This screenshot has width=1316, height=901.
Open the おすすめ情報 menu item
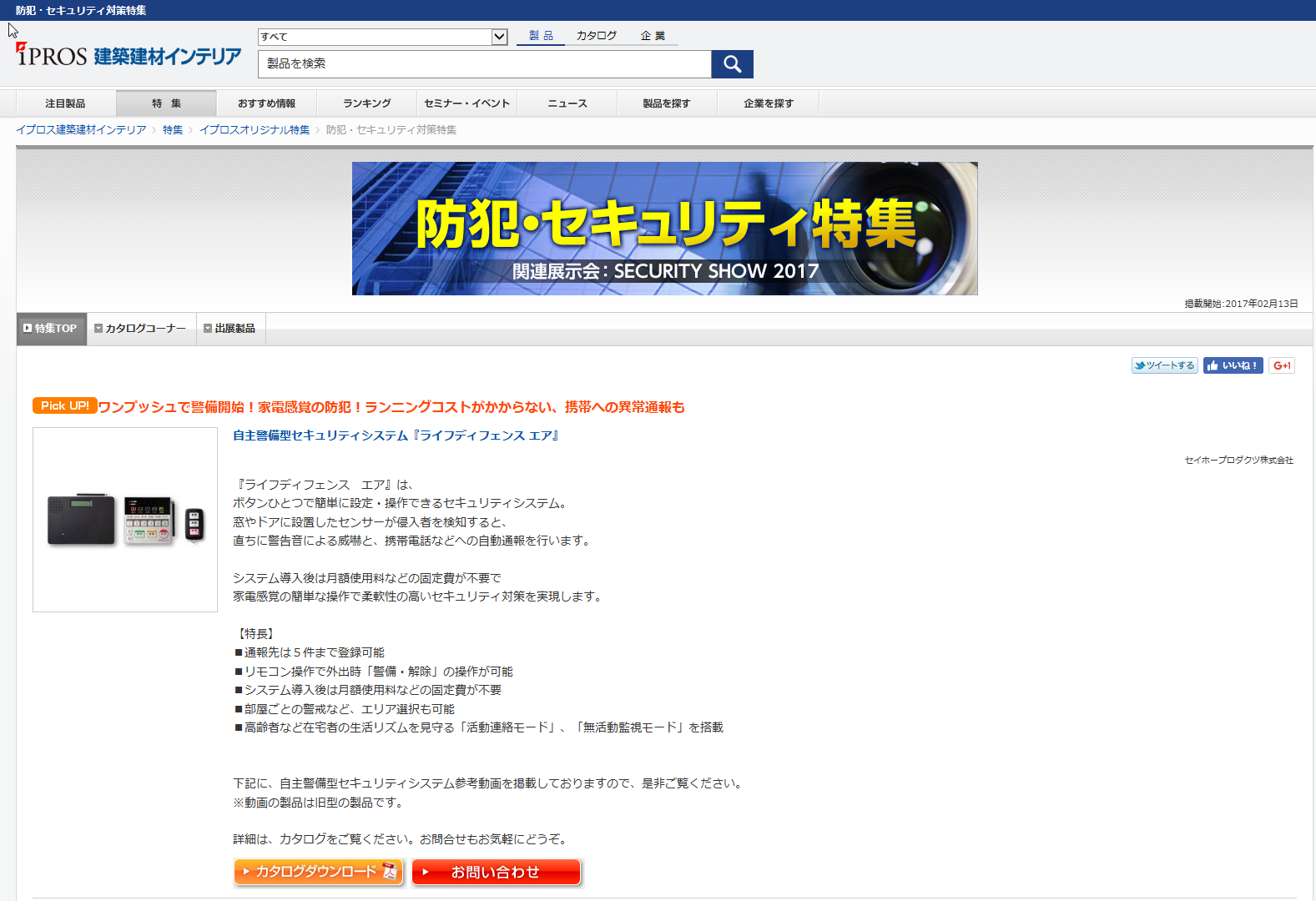[x=267, y=103]
